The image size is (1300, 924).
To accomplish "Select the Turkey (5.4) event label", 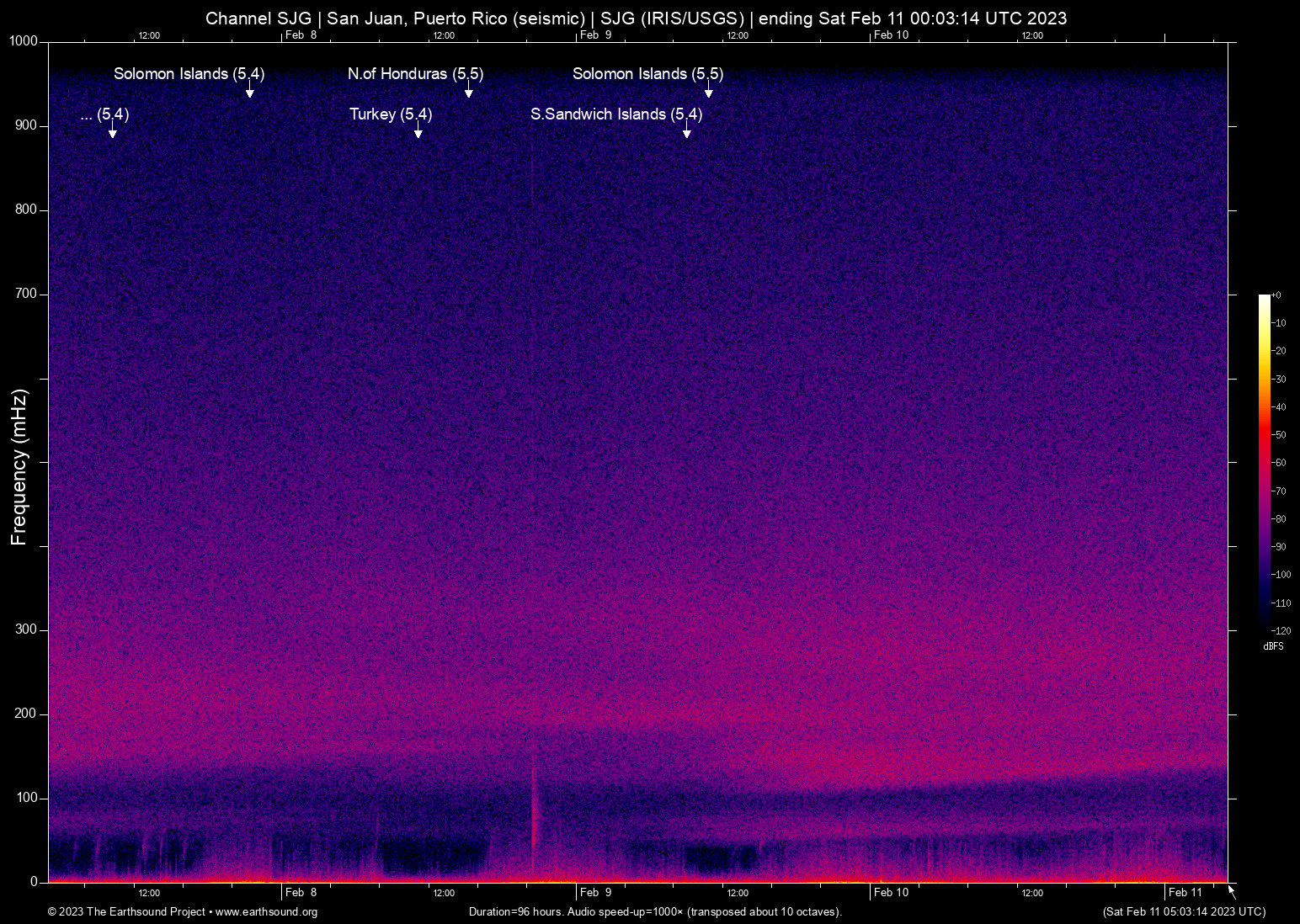I will [x=391, y=114].
